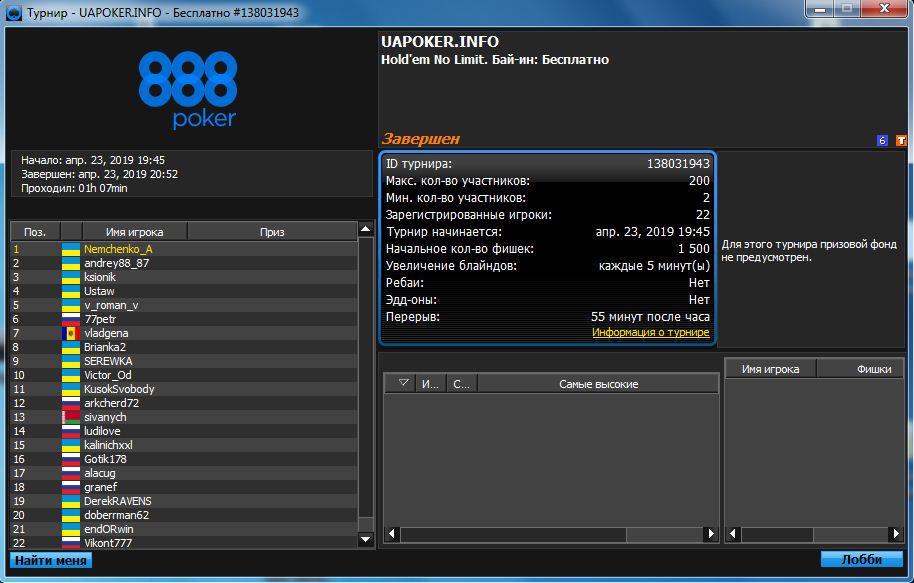This screenshot has width=914, height=583.
Task: Click the Belarus flag next to sivanych
Action: [71, 417]
